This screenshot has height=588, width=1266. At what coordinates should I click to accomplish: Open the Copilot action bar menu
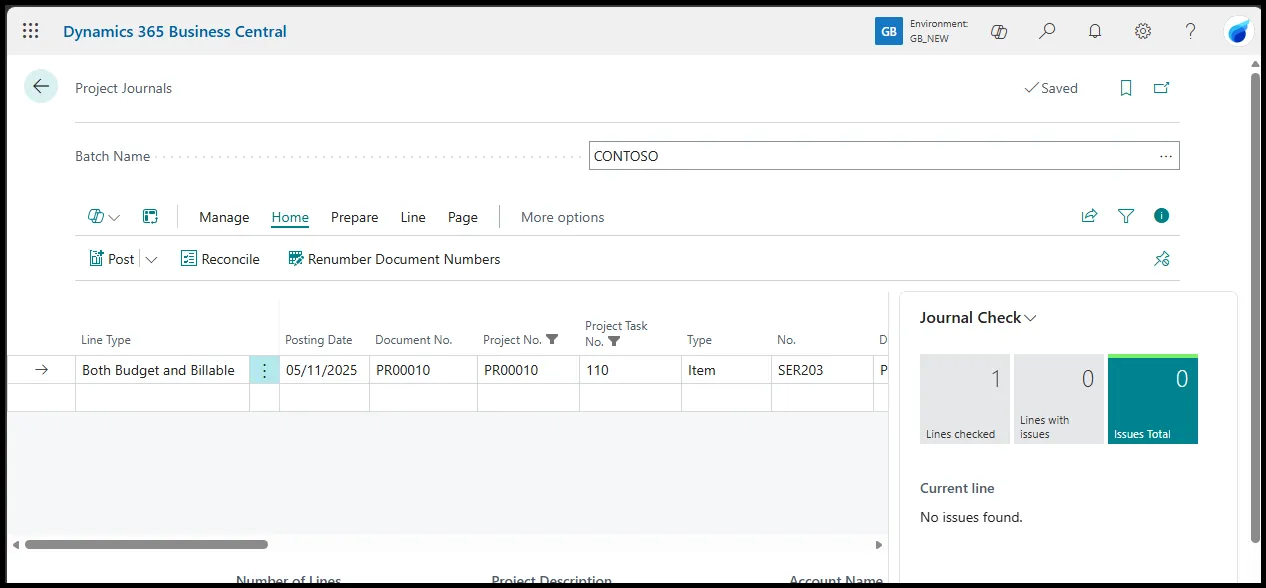(x=104, y=217)
